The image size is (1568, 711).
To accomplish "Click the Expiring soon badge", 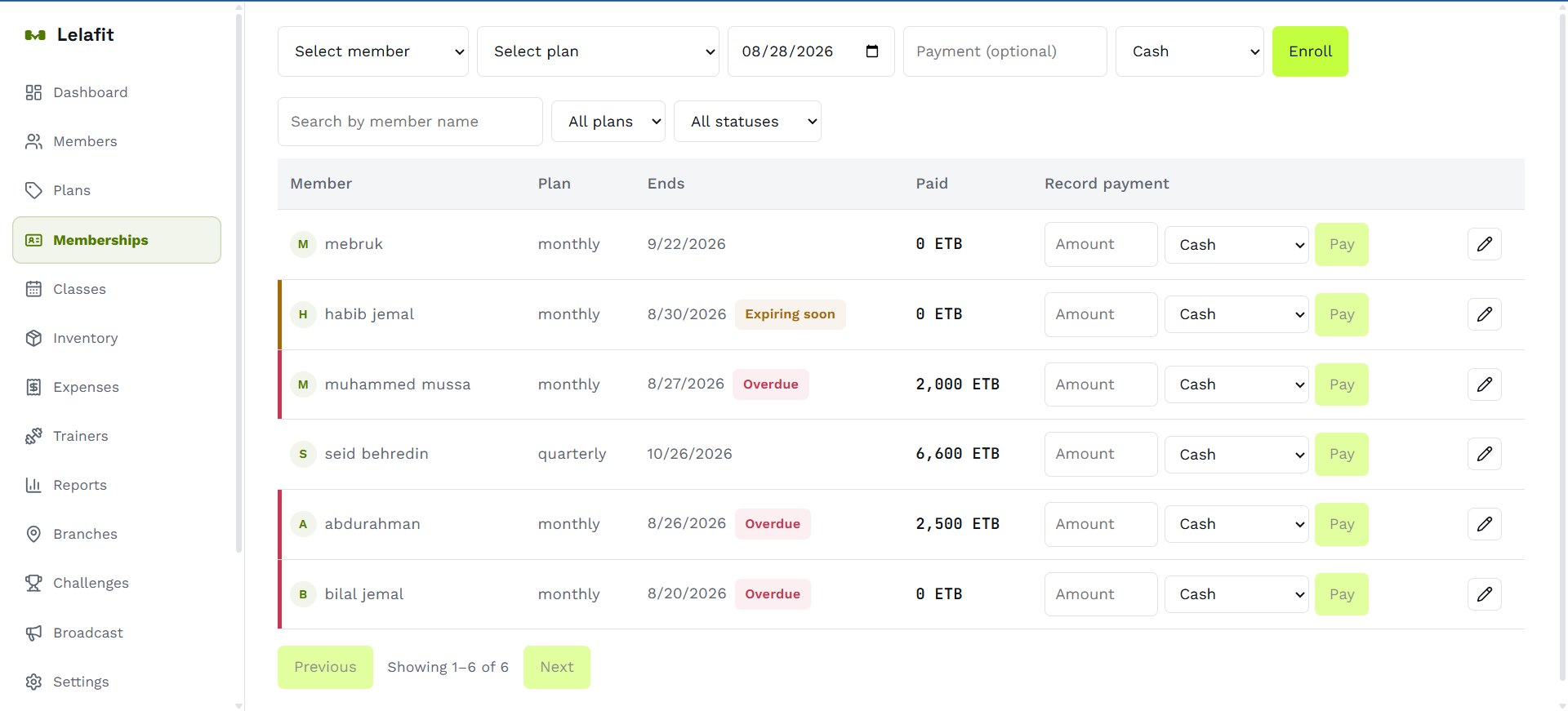I will point(790,314).
